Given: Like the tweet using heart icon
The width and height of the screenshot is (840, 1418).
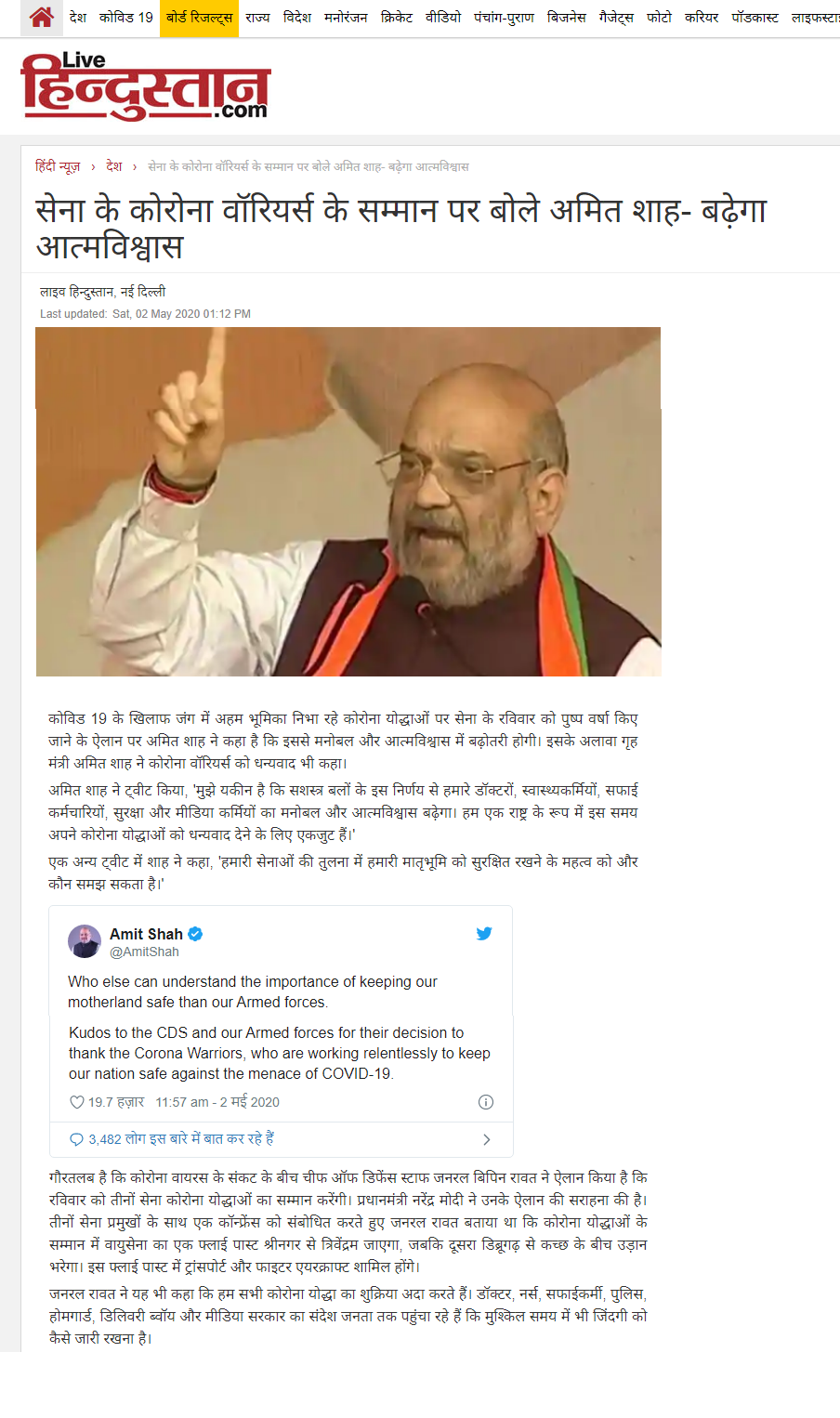Looking at the screenshot, I should coord(77,1102).
